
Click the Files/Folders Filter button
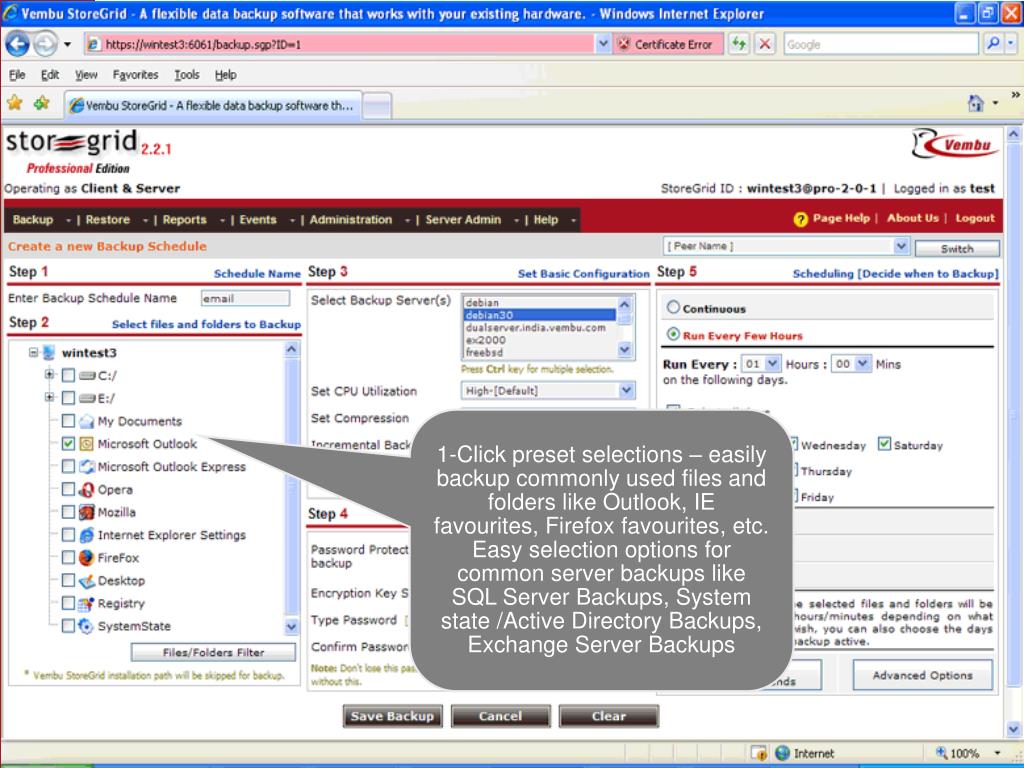pos(213,652)
